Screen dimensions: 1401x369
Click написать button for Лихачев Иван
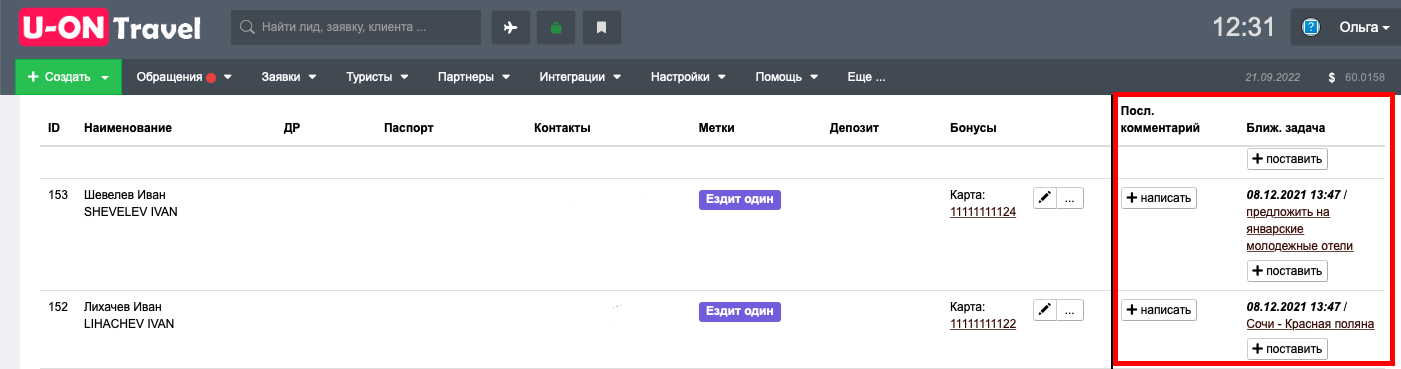tap(1159, 310)
